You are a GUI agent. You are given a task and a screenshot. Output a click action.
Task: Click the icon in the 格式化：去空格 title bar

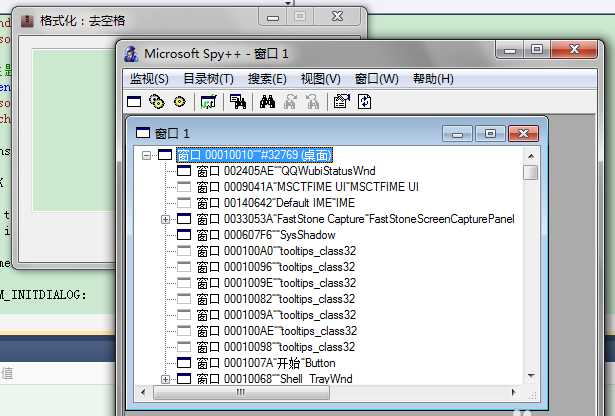pyautogui.click(x=27, y=20)
